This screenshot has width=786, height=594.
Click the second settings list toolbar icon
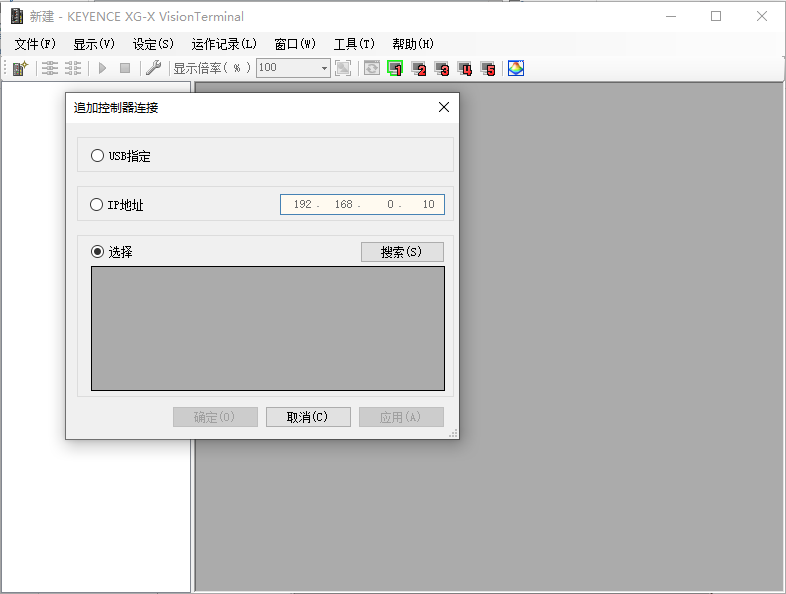coord(73,68)
